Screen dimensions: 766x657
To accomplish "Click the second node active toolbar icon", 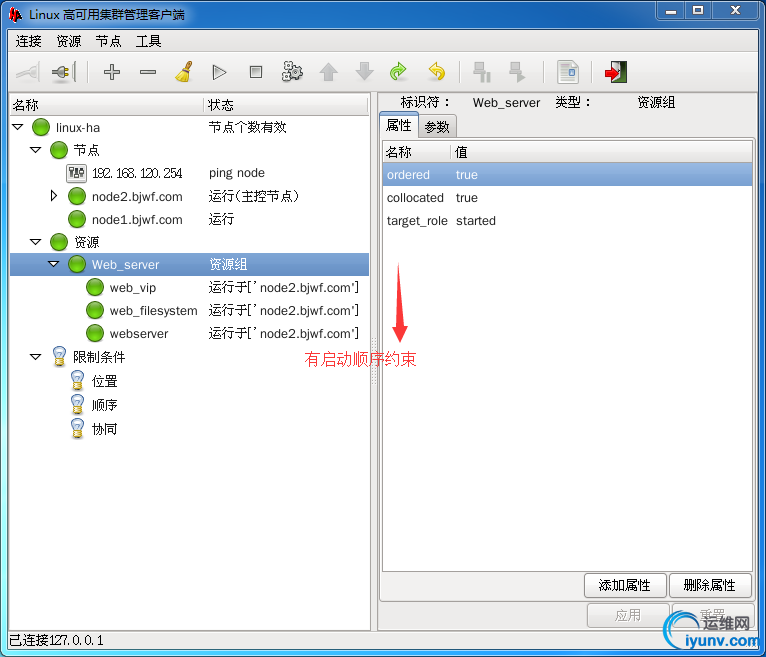I will click(x=517, y=72).
